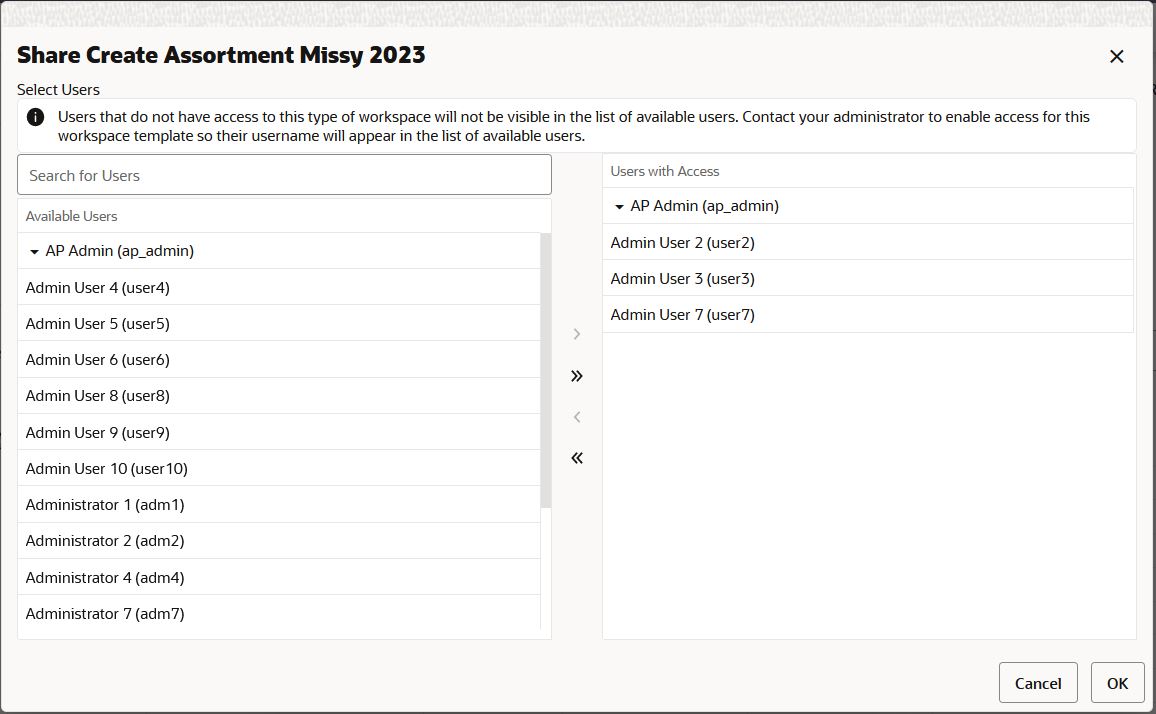This screenshot has width=1156, height=714.
Task: Select Admin User 7 in Users with Access
Action: [683, 314]
